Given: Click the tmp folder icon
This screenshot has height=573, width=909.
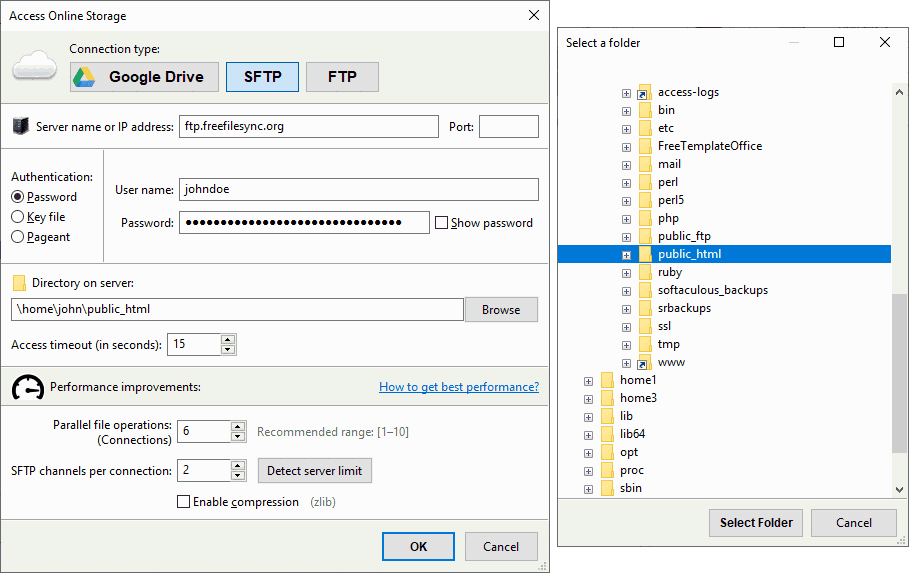Looking at the screenshot, I should click(645, 344).
